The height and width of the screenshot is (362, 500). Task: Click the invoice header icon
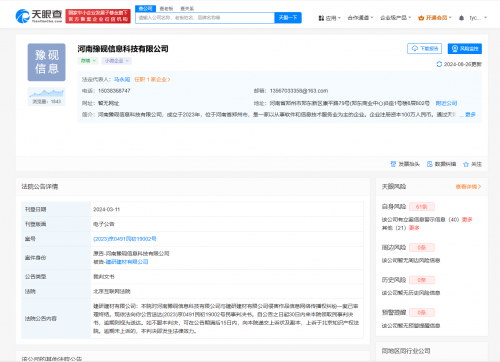click(393, 164)
